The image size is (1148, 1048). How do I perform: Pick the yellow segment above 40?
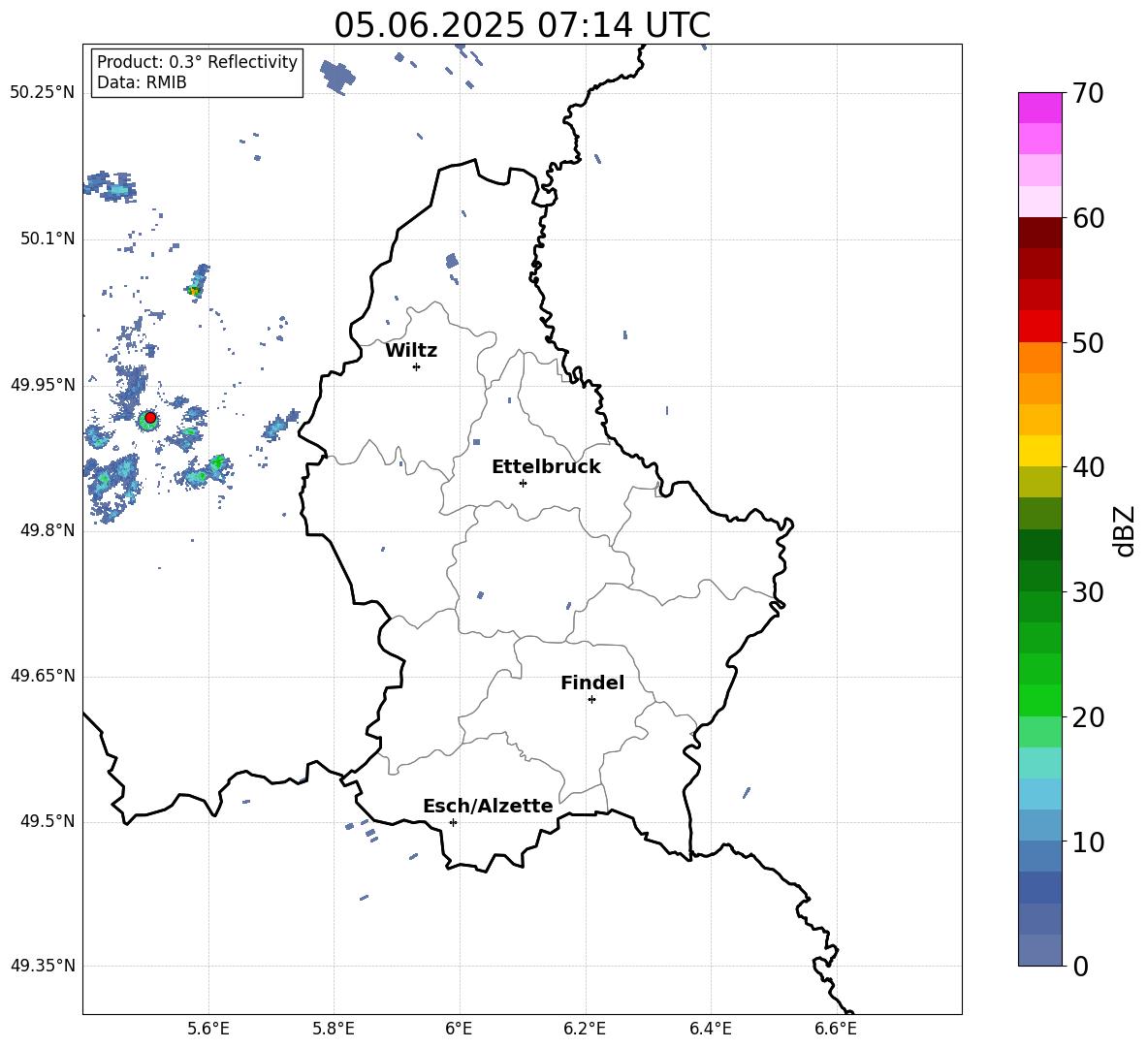(x=1040, y=451)
